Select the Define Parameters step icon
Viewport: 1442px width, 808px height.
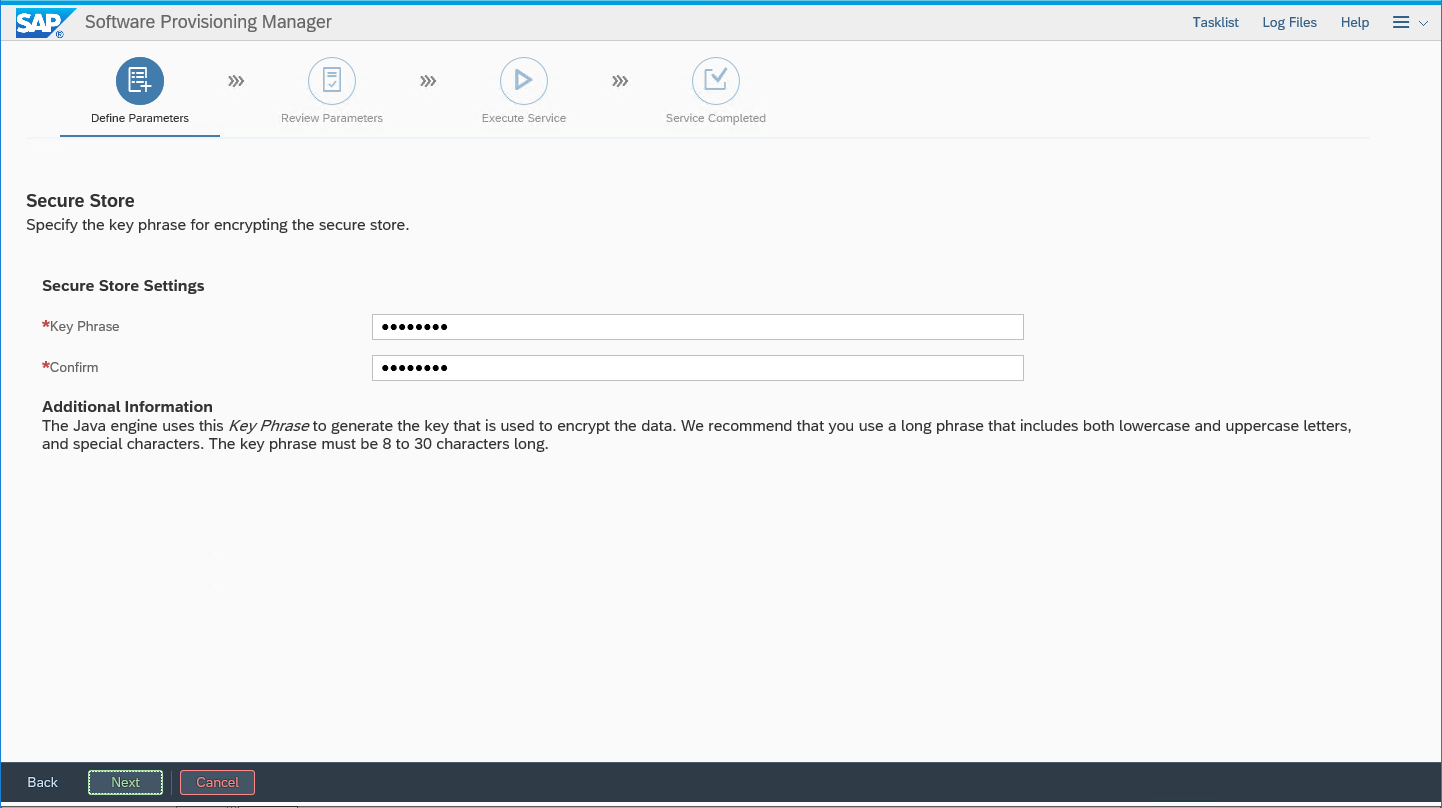(140, 80)
